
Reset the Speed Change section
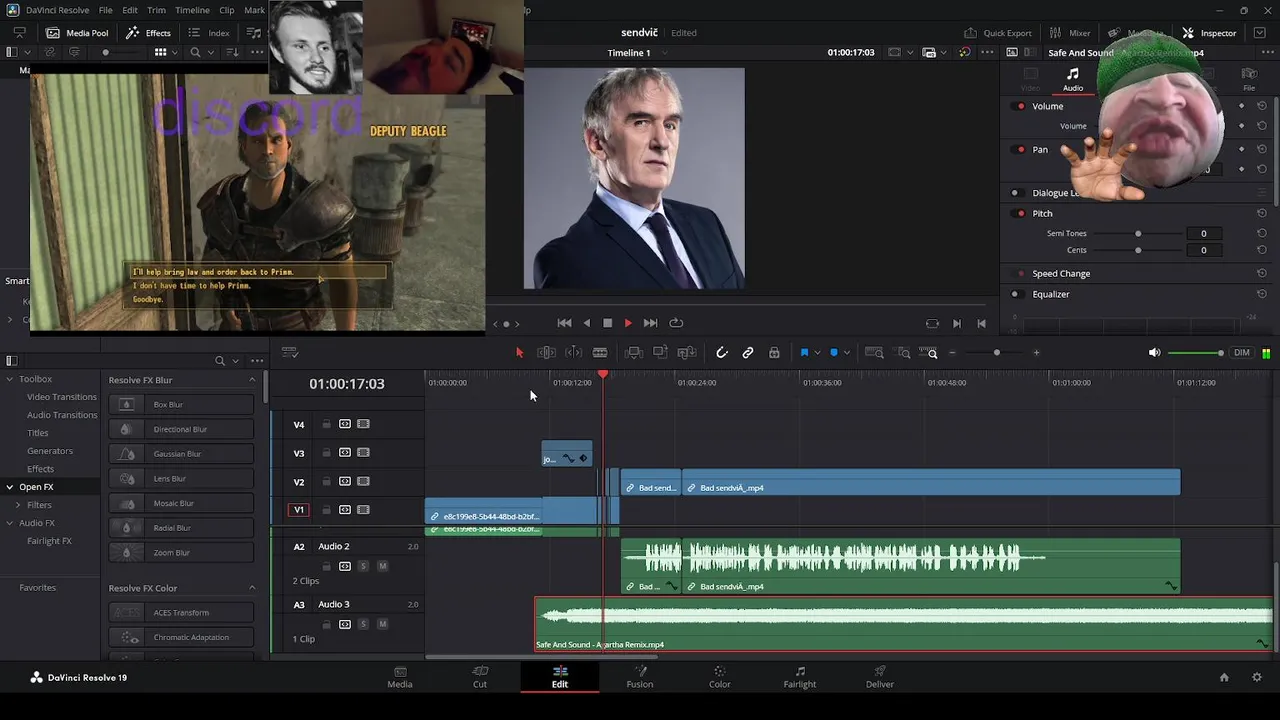(1262, 273)
